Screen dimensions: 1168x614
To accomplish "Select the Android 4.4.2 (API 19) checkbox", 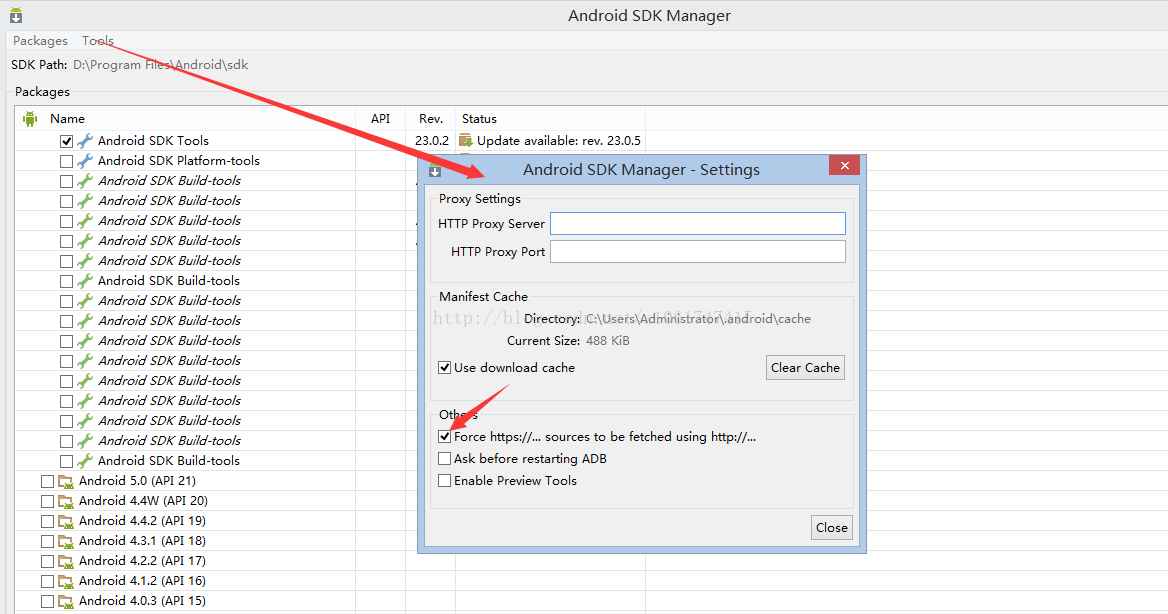I will point(47,521).
